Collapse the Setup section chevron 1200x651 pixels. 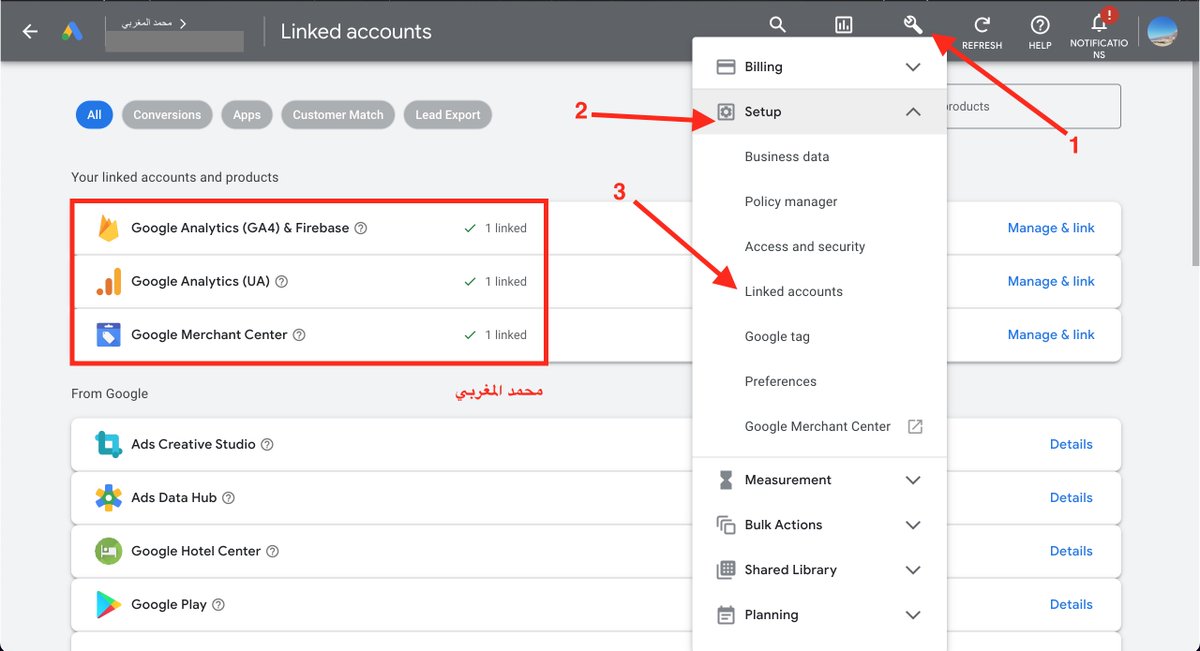point(912,112)
